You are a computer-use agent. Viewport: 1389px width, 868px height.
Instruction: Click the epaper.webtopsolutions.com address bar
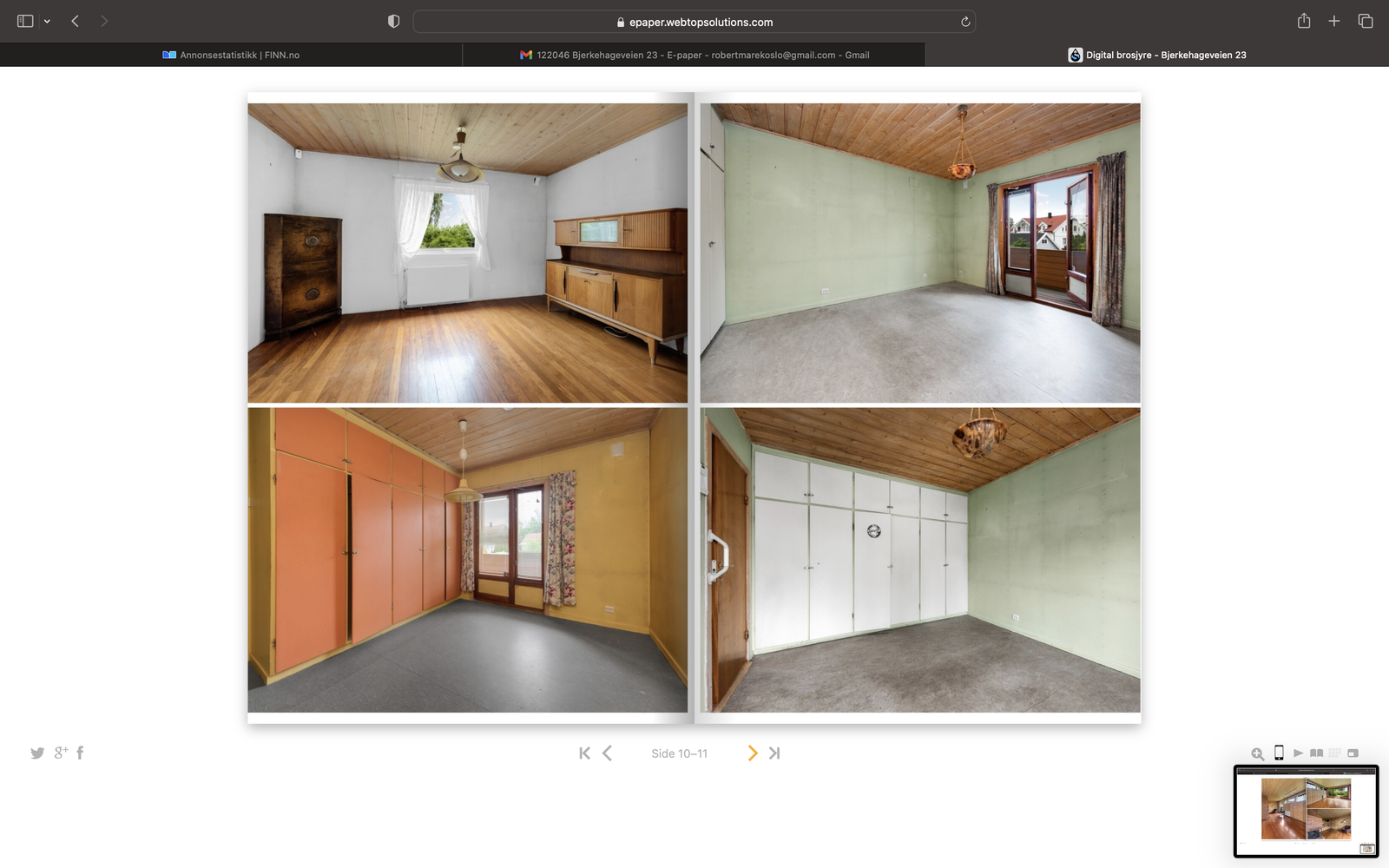point(694,22)
